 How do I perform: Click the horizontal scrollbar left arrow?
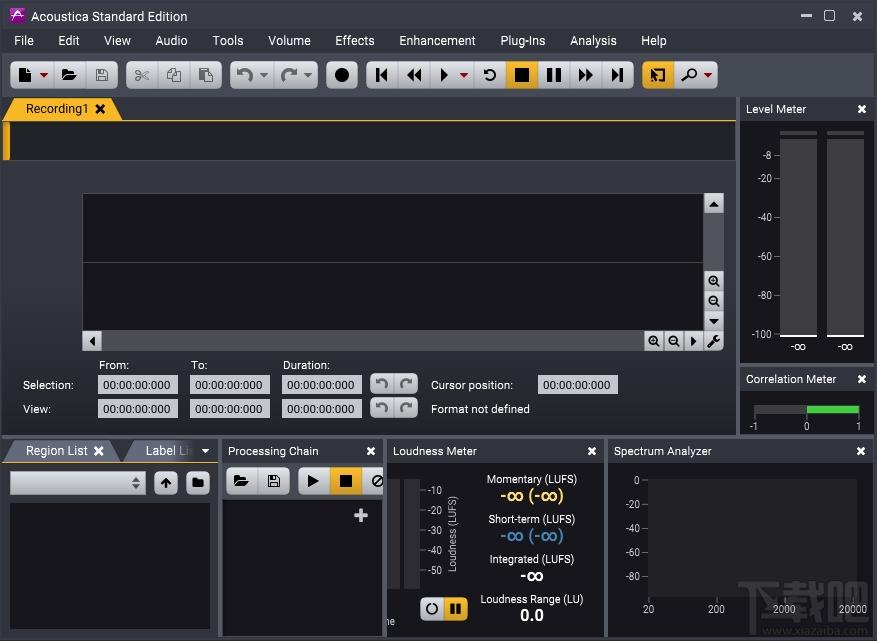click(92, 341)
